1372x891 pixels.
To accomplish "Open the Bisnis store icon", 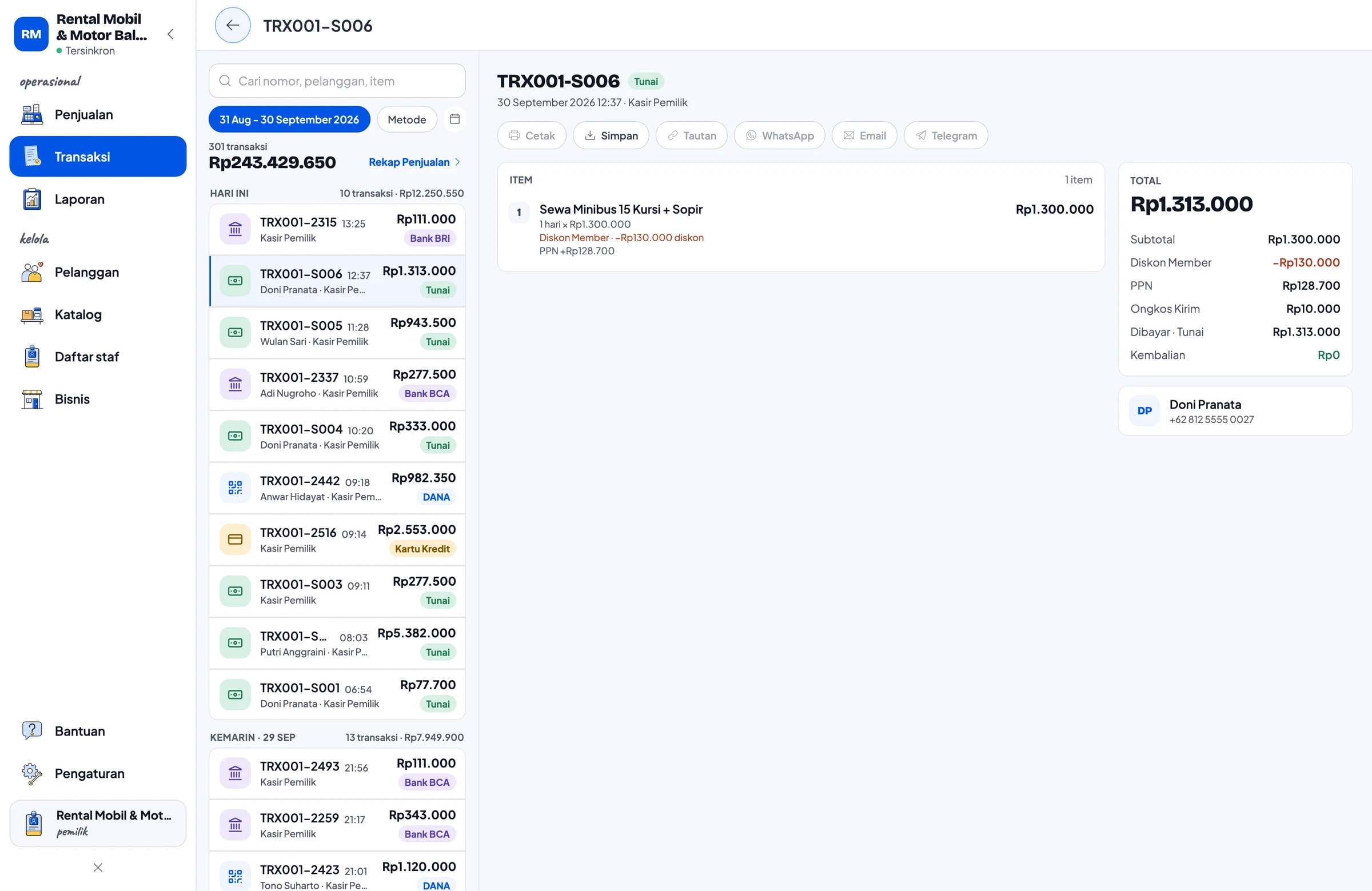I will click(x=32, y=399).
